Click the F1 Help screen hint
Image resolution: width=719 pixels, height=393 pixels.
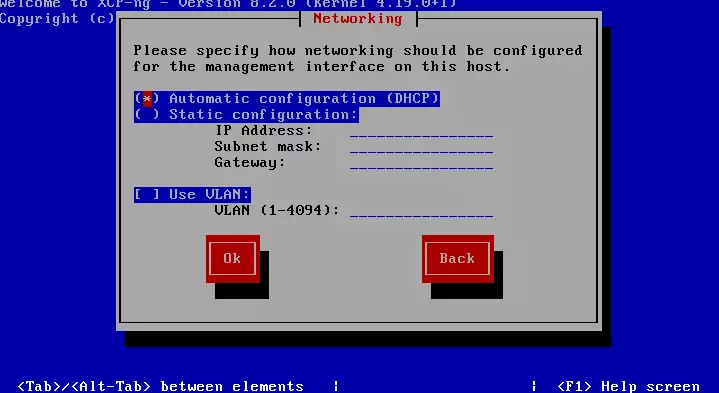628,386
